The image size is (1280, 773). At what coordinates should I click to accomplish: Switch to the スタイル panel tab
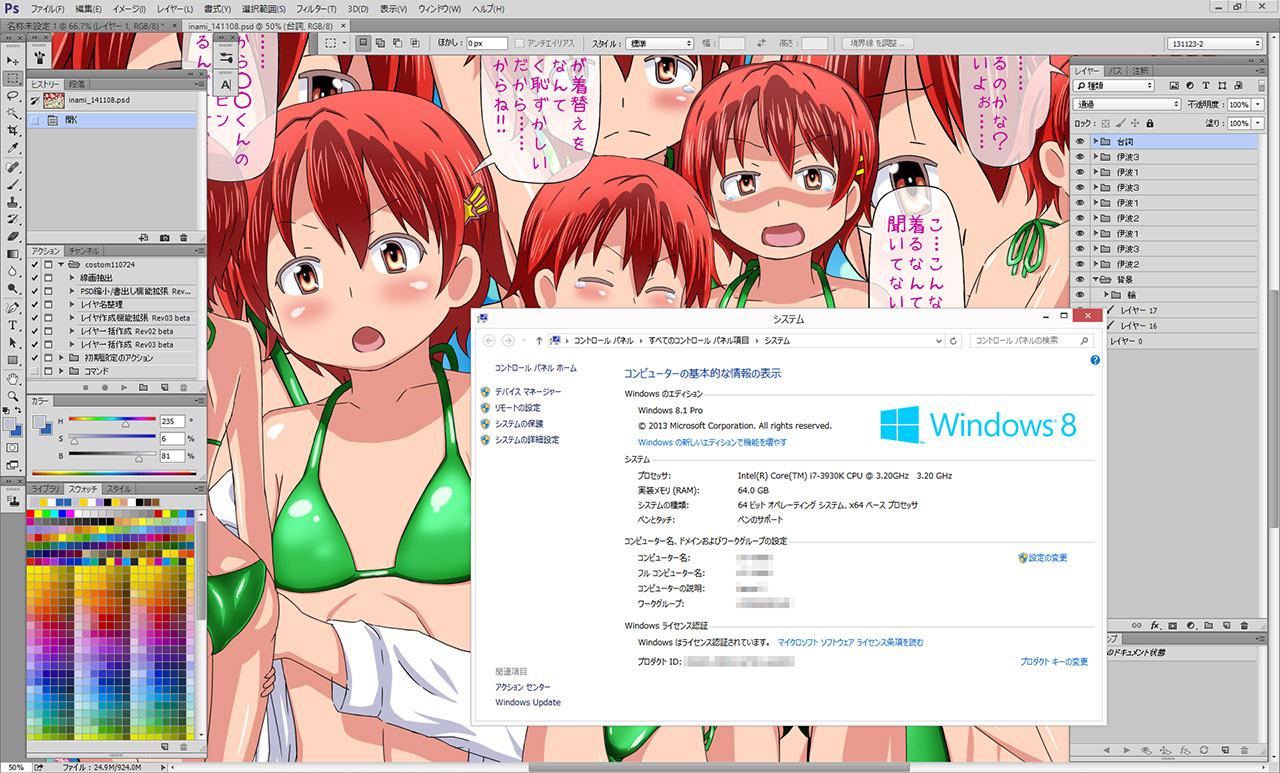119,488
